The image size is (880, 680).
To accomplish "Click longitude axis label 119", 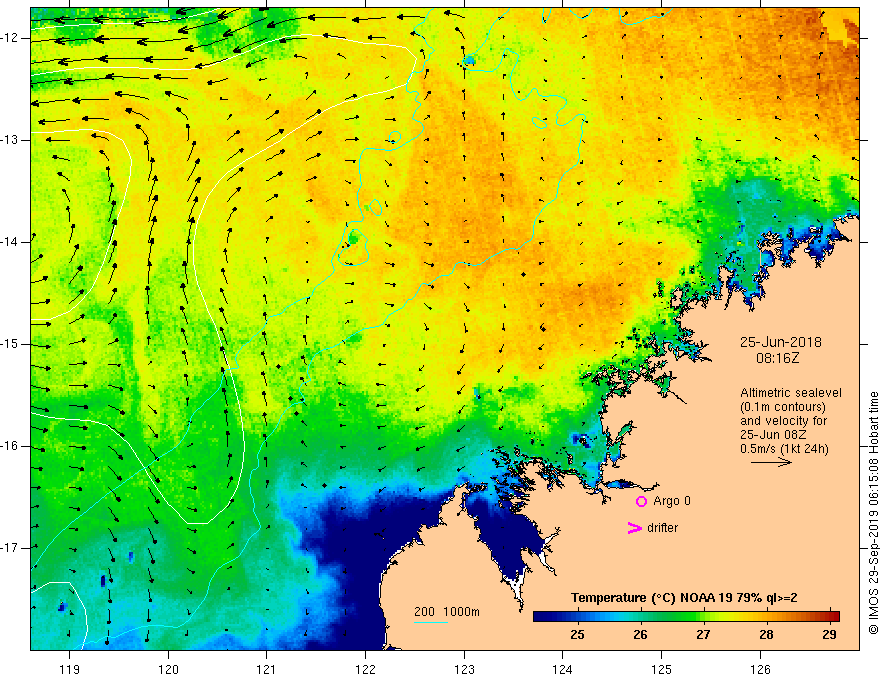I will pyautogui.click(x=70, y=669).
